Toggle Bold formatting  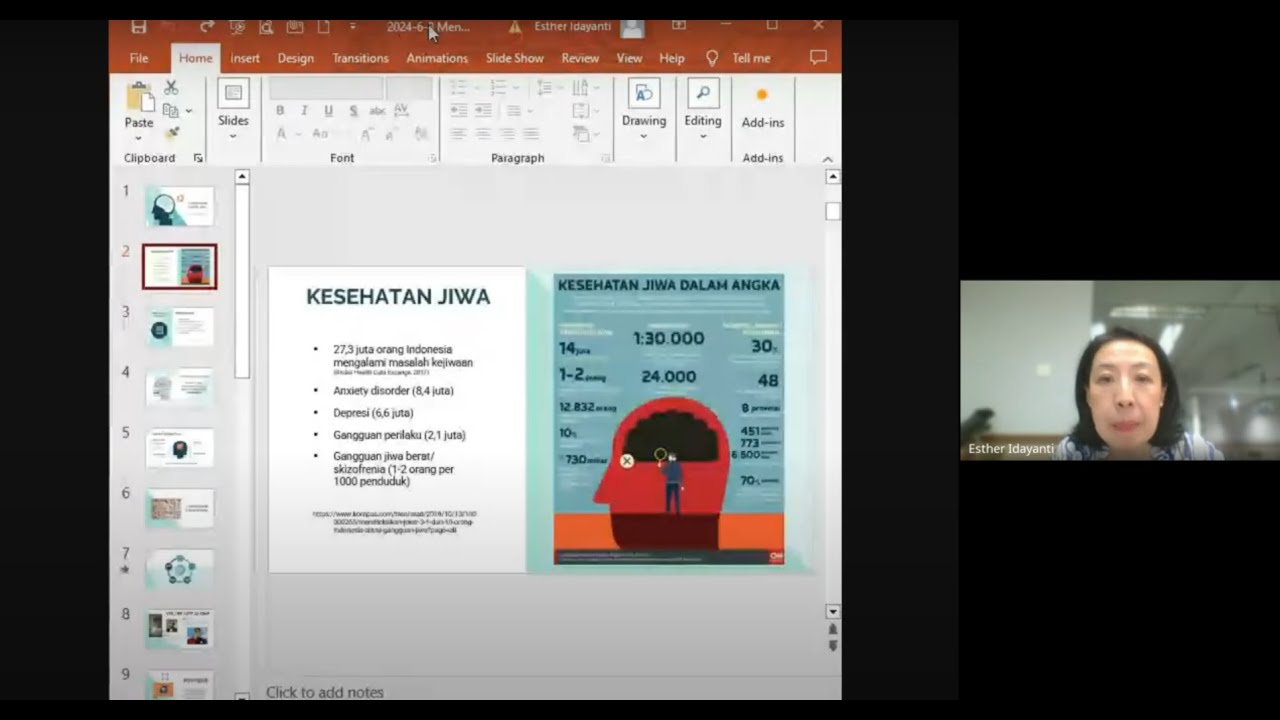click(x=280, y=110)
